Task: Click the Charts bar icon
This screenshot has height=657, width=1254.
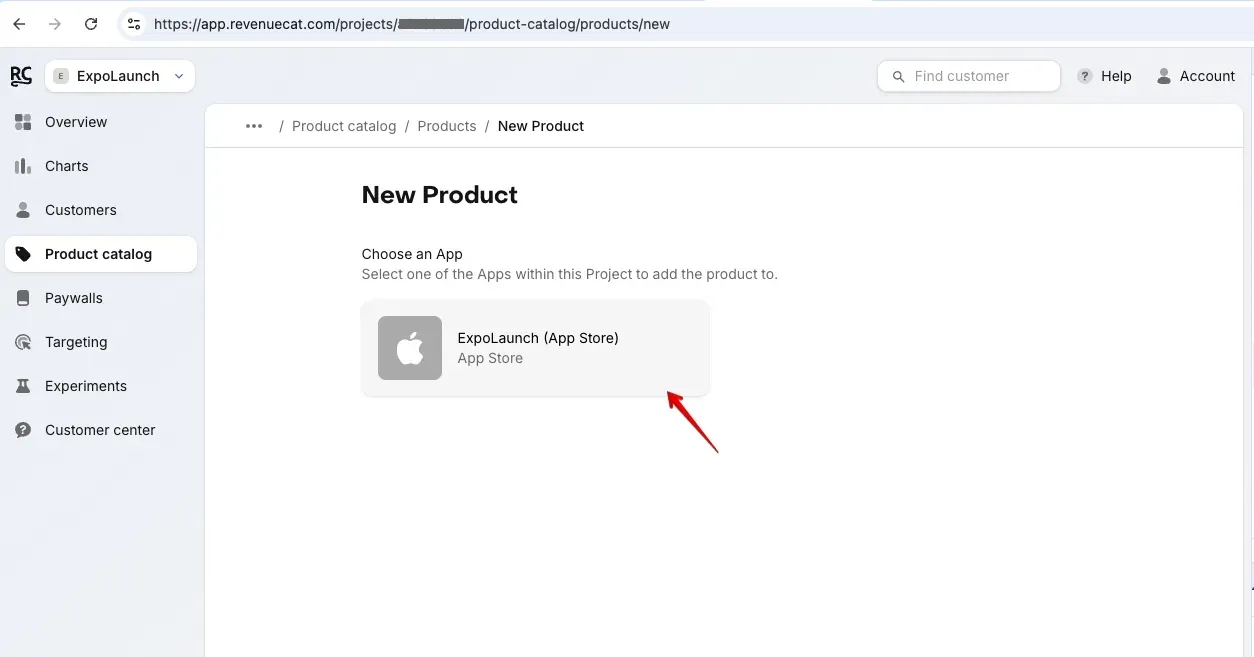Action: [23, 166]
